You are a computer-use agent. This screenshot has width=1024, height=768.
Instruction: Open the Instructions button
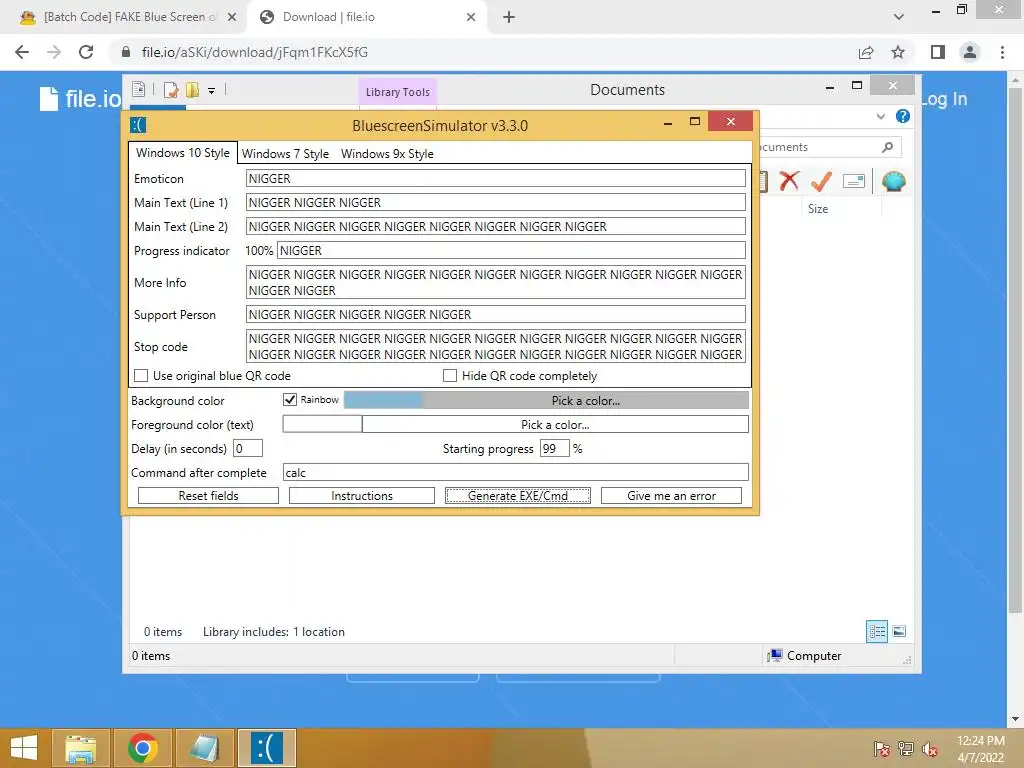click(362, 496)
